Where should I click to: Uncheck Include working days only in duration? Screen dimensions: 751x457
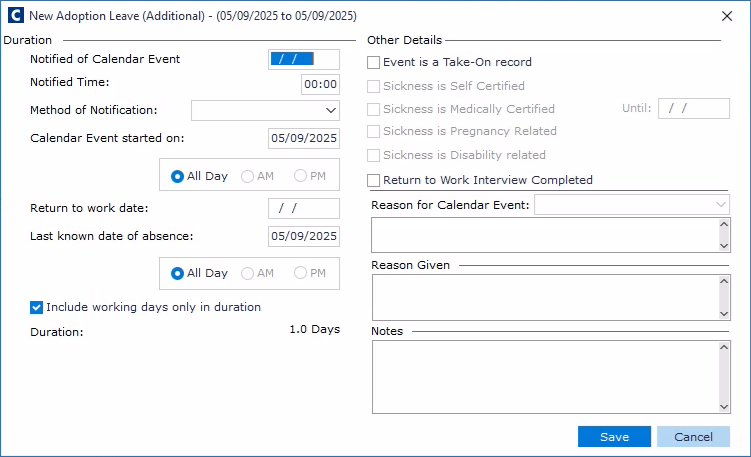click(37, 307)
